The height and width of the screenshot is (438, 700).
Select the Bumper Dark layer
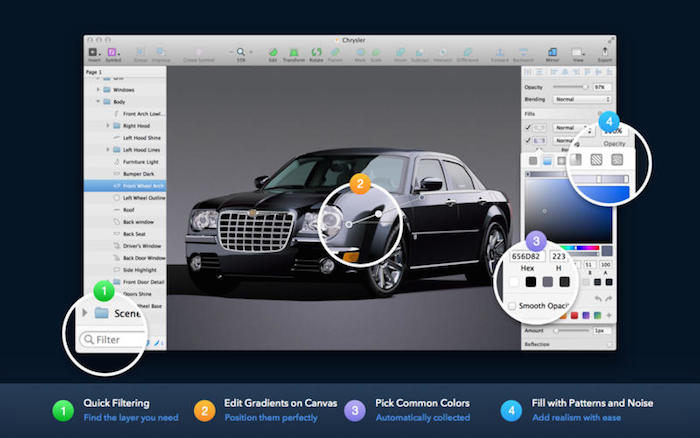click(141, 173)
